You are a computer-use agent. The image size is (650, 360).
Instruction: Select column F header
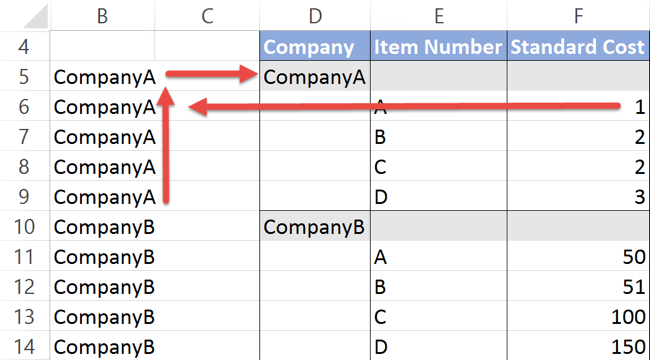click(578, 15)
